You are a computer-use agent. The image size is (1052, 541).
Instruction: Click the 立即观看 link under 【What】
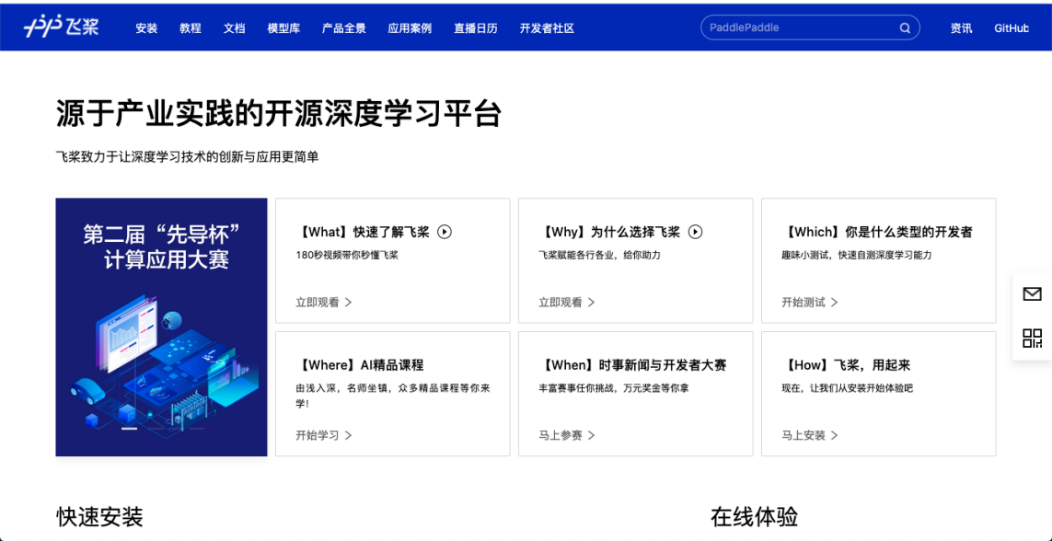323,302
